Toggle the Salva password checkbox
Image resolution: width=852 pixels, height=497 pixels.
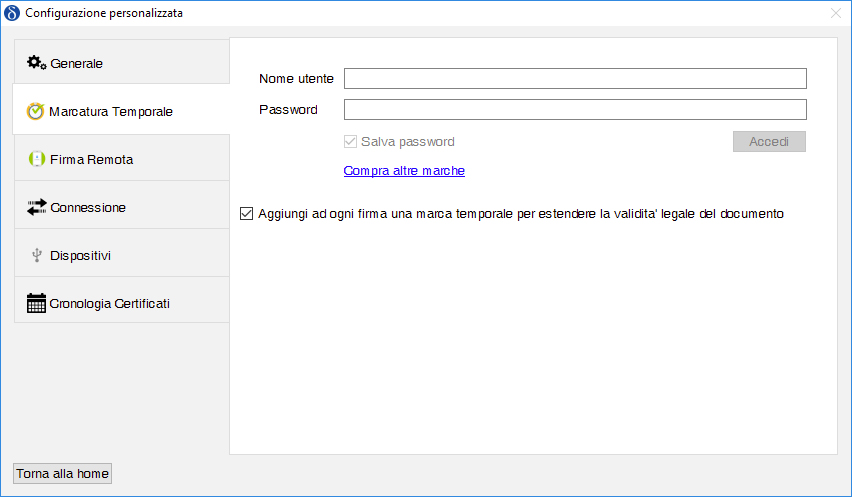click(x=350, y=142)
